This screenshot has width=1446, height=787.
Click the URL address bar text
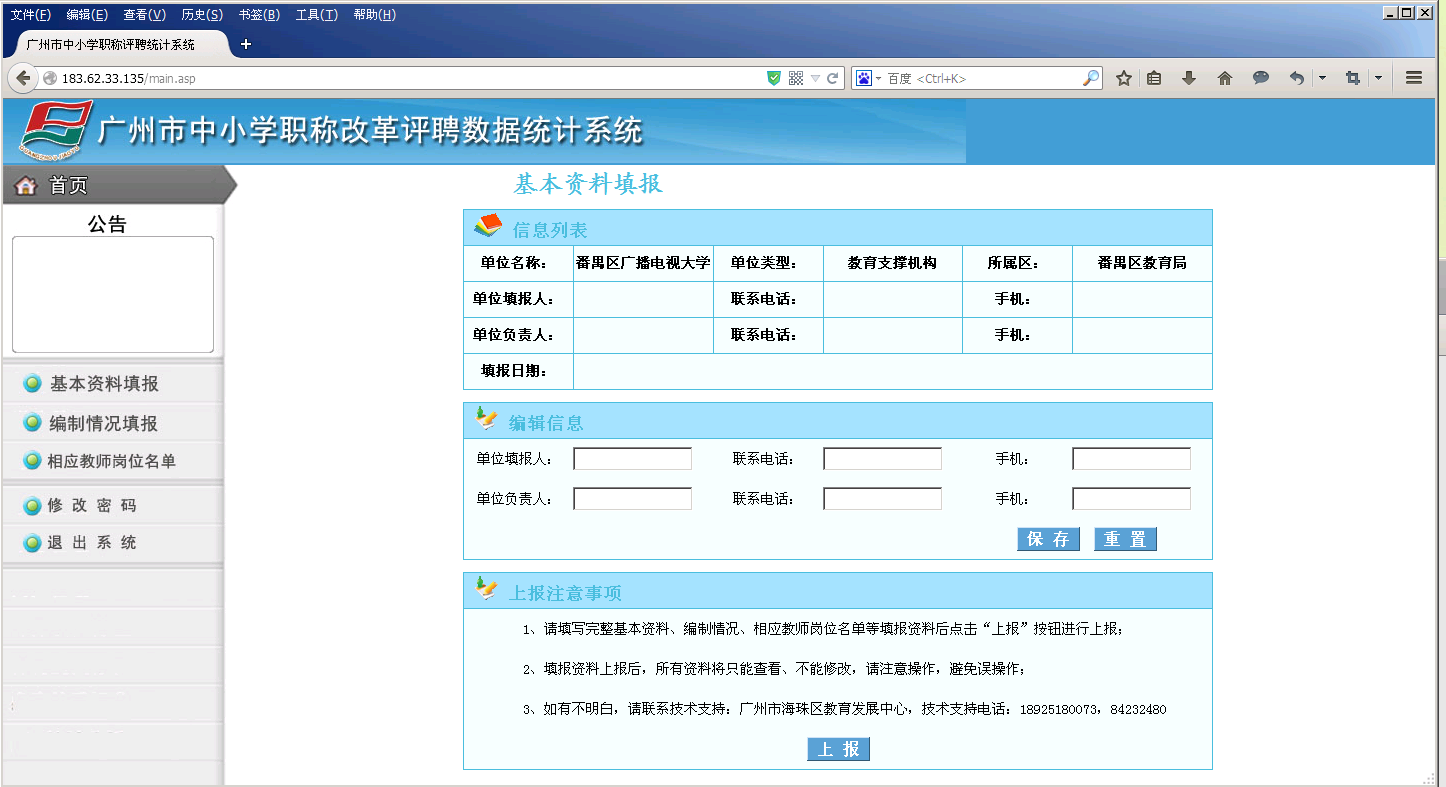129,78
